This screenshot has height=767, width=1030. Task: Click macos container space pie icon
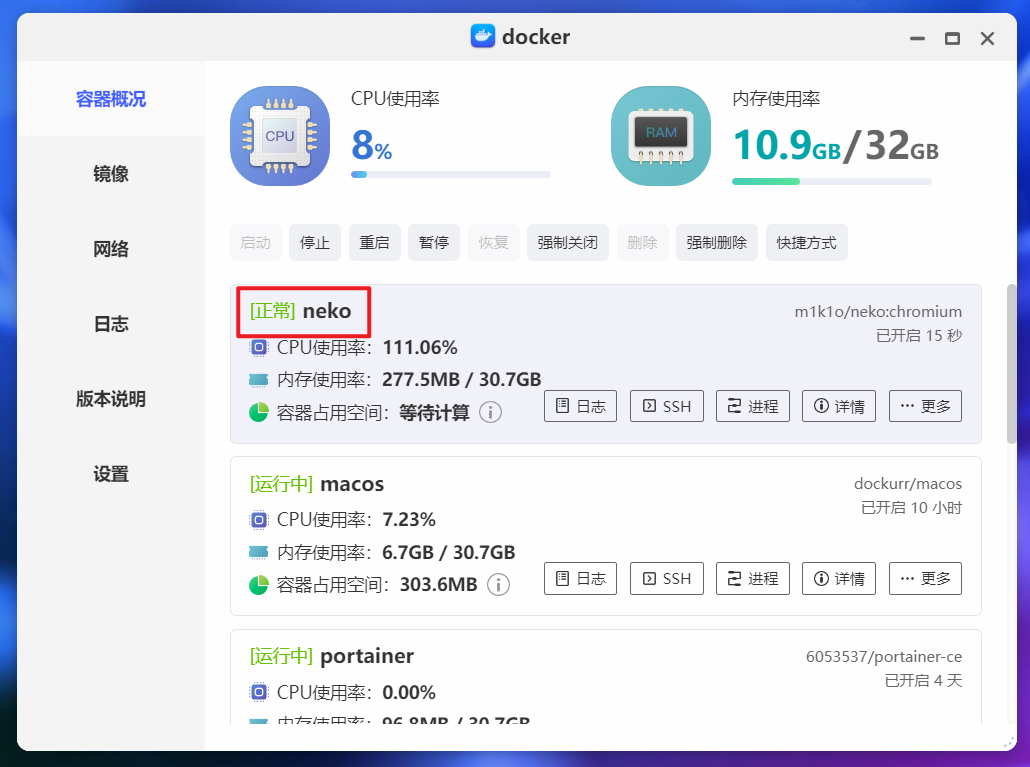[259, 584]
